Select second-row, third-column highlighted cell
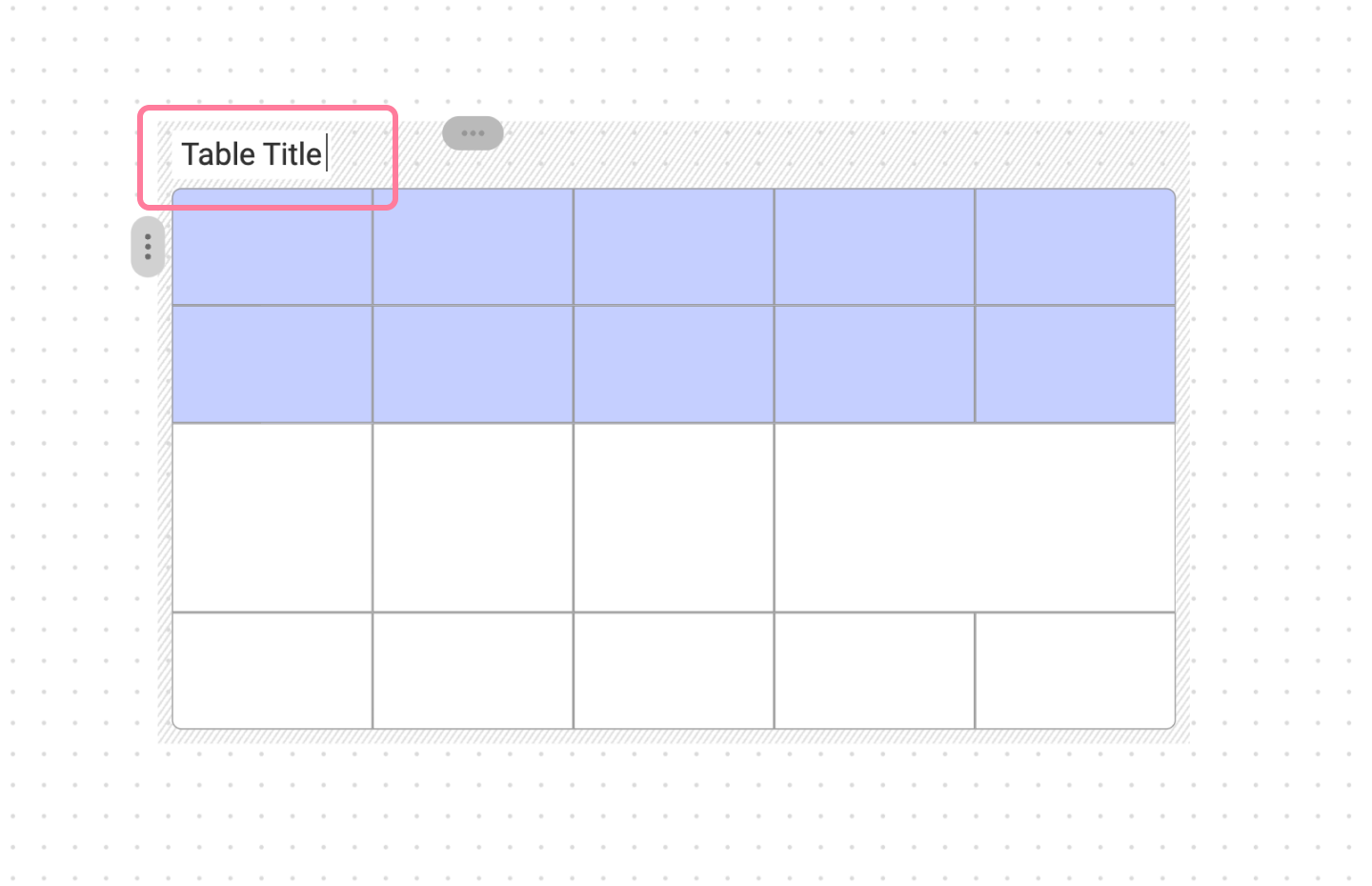Viewport: 1372px width, 886px height. (674, 364)
